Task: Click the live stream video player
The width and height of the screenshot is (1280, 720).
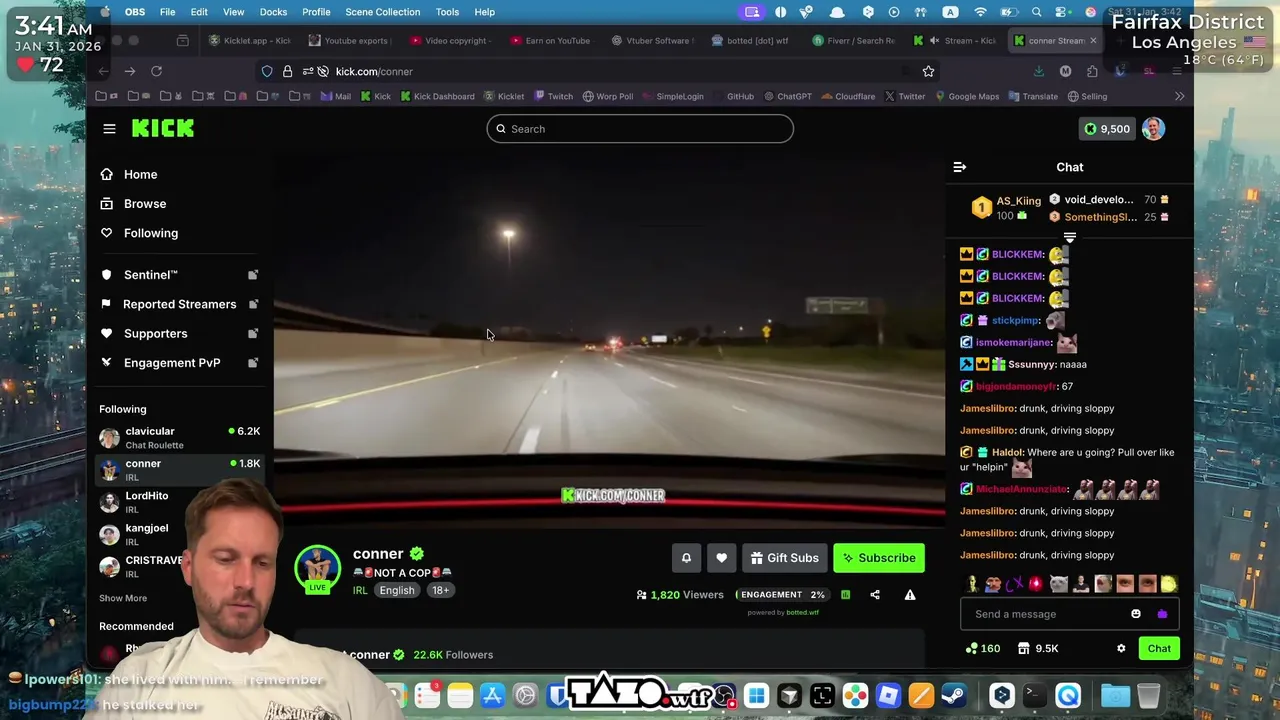Action: tap(610, 340)
